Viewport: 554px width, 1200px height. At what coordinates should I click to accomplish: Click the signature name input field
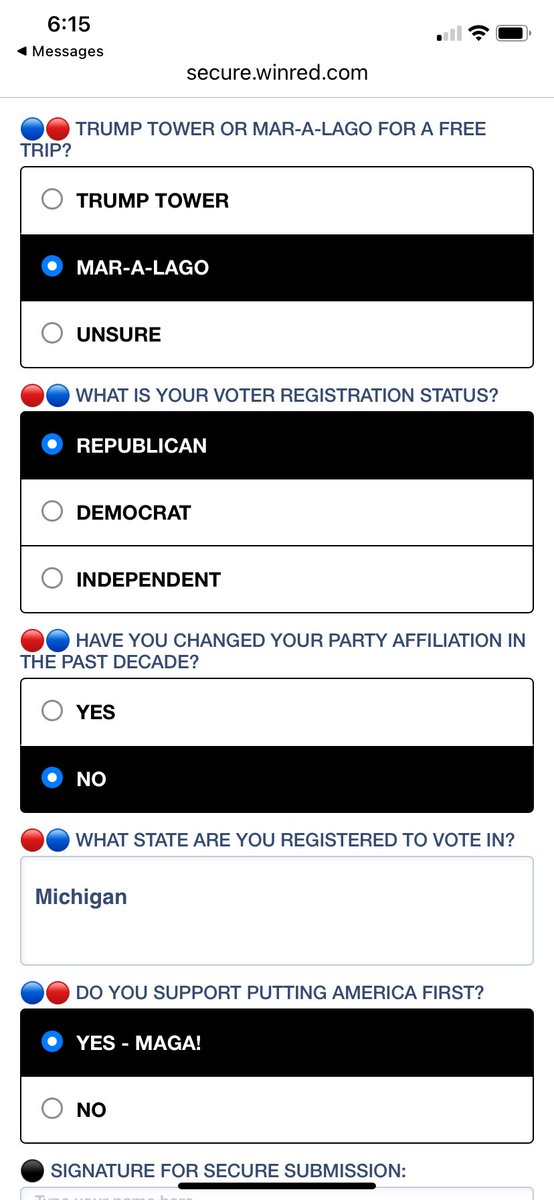click(x=277, y=1193)
